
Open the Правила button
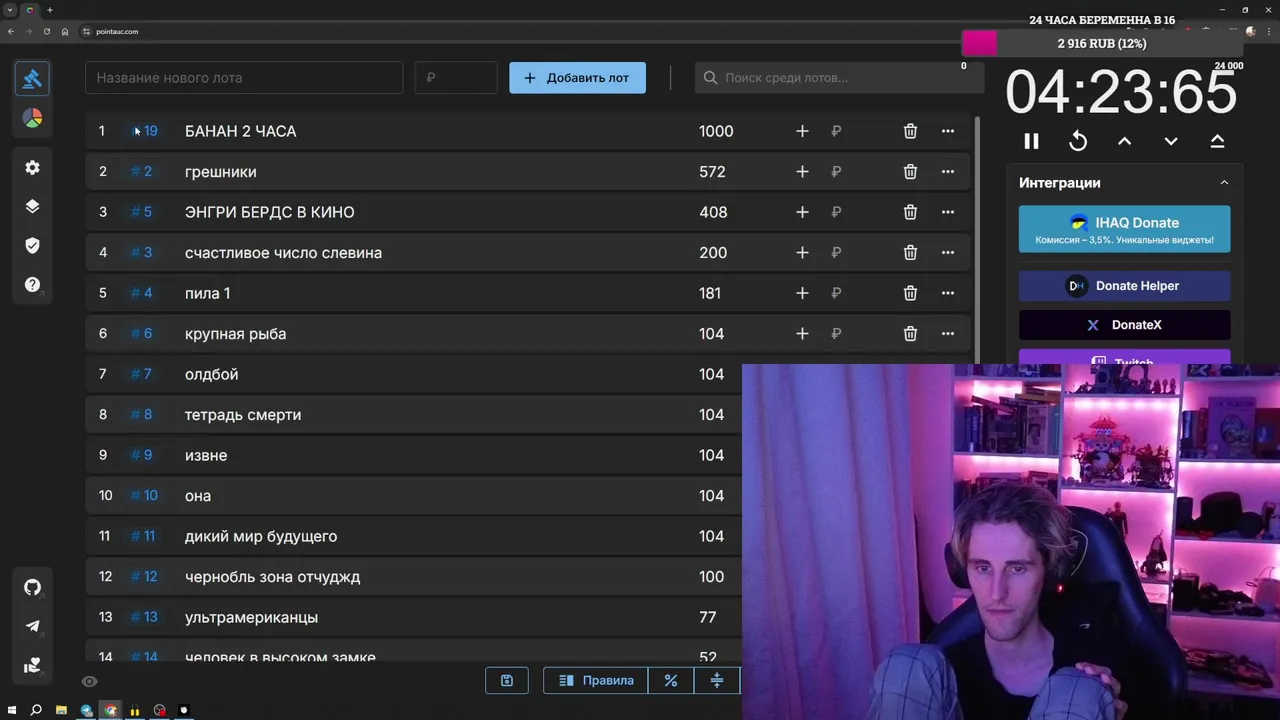pyautogui.click(x=596, y=681)
